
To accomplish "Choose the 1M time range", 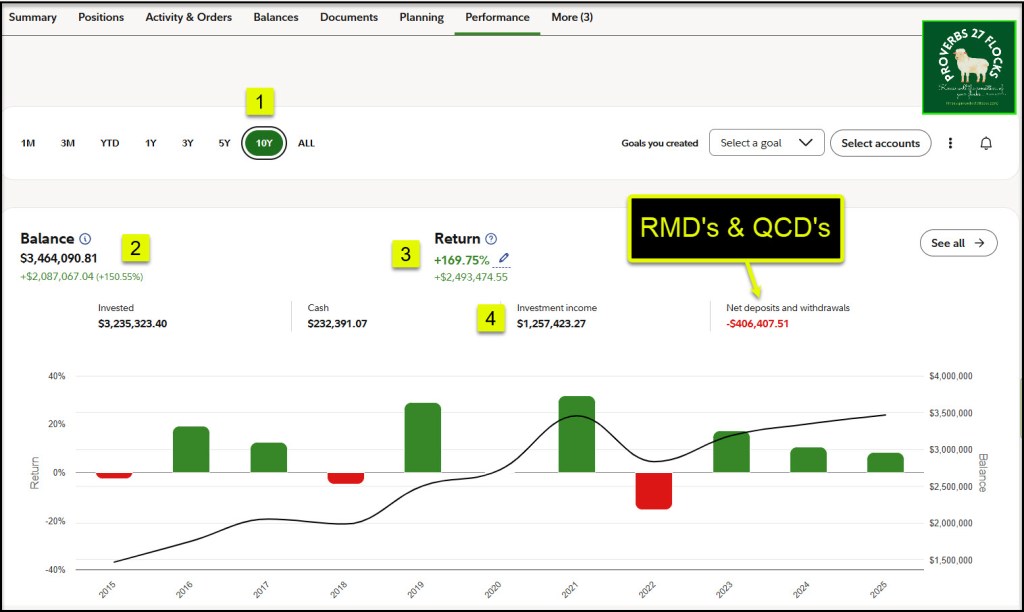I will tap(28, 143).
